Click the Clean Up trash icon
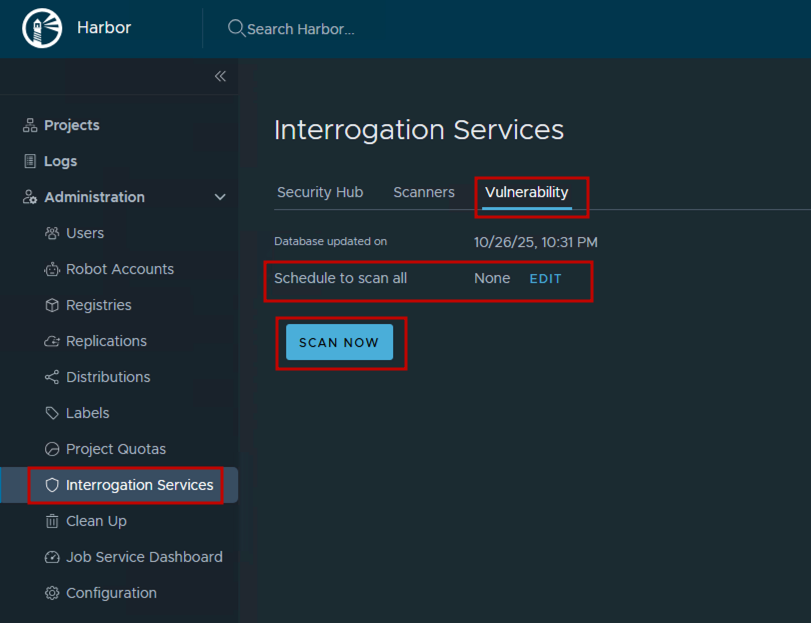 (x=52, y=521)
